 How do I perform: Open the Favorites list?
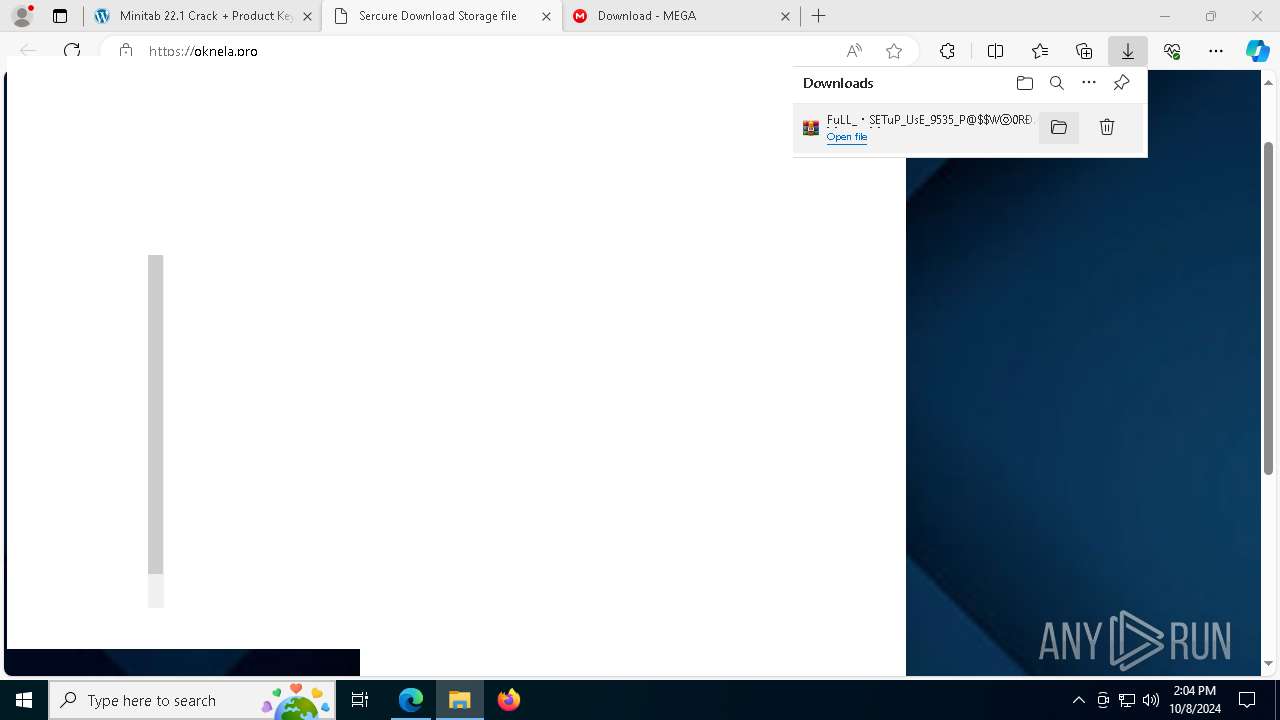coord(1040,51)
